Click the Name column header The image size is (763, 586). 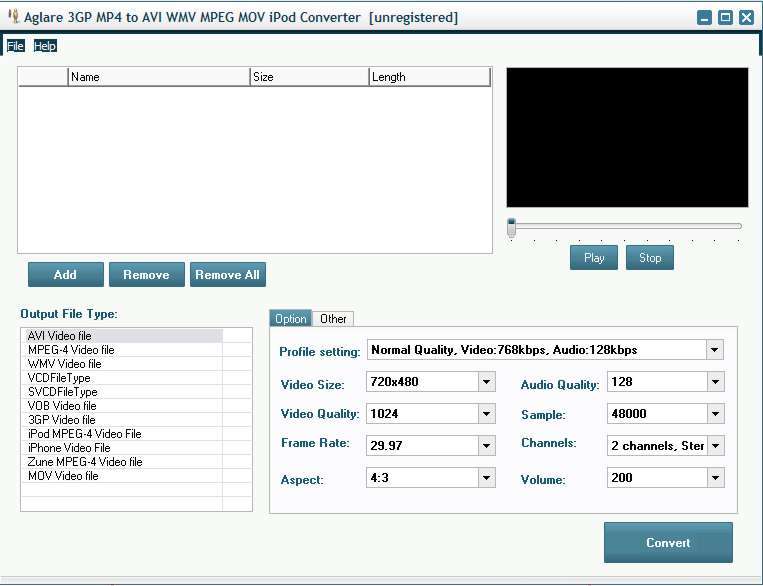coord(158,77)
